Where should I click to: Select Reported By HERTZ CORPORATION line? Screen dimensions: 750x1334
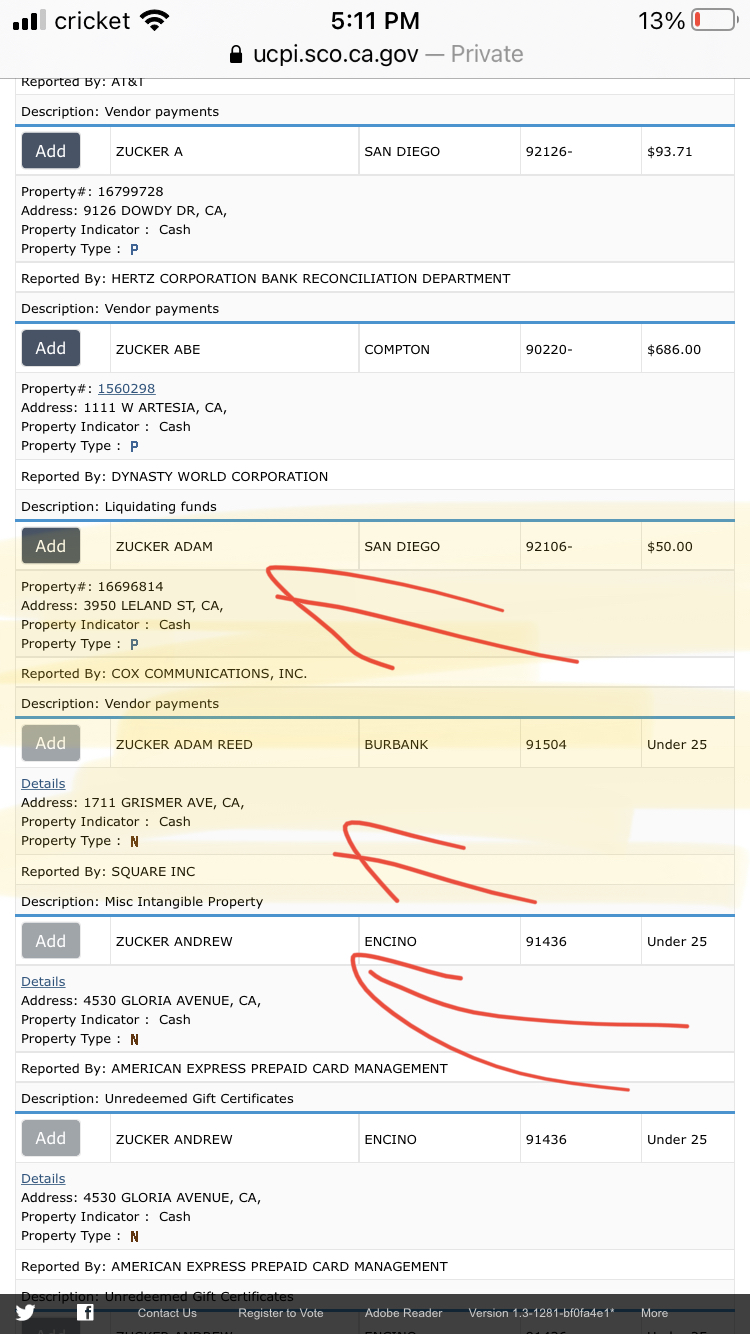point(266,278)
